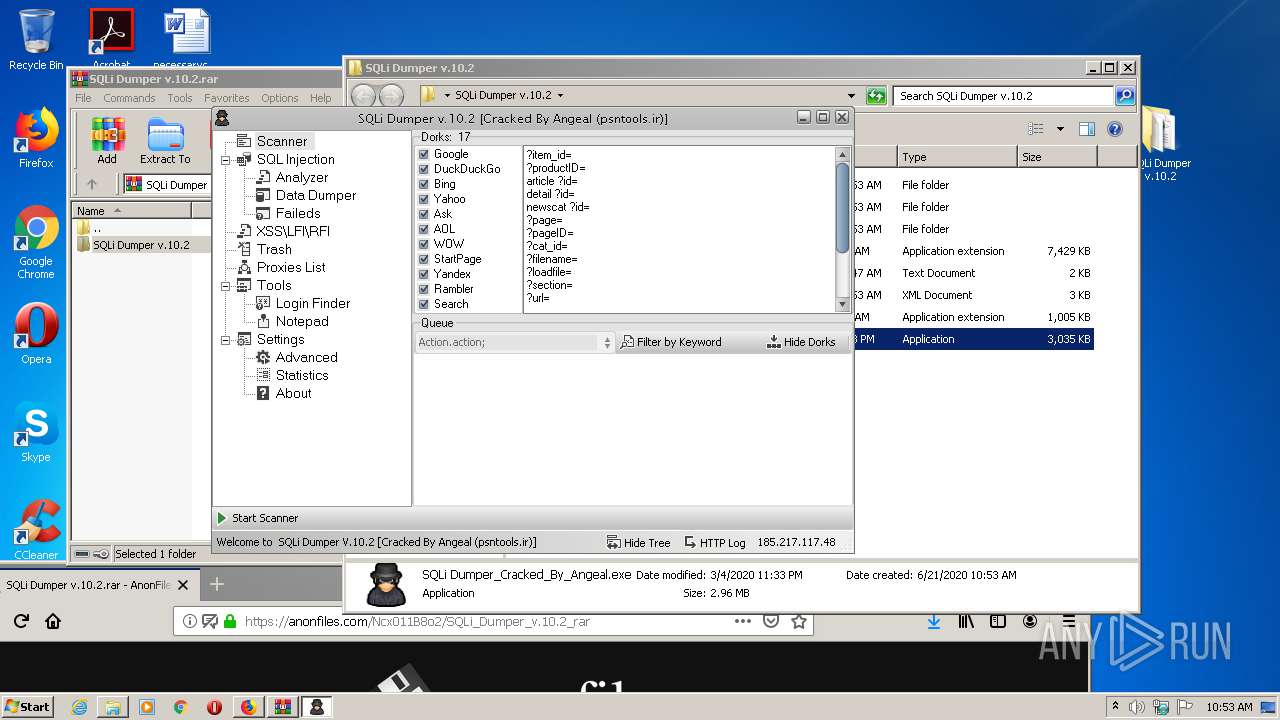Toggle the Yahoo checkbox
The height and width of the screenshot is (720, 1280).
coord(424,199)
